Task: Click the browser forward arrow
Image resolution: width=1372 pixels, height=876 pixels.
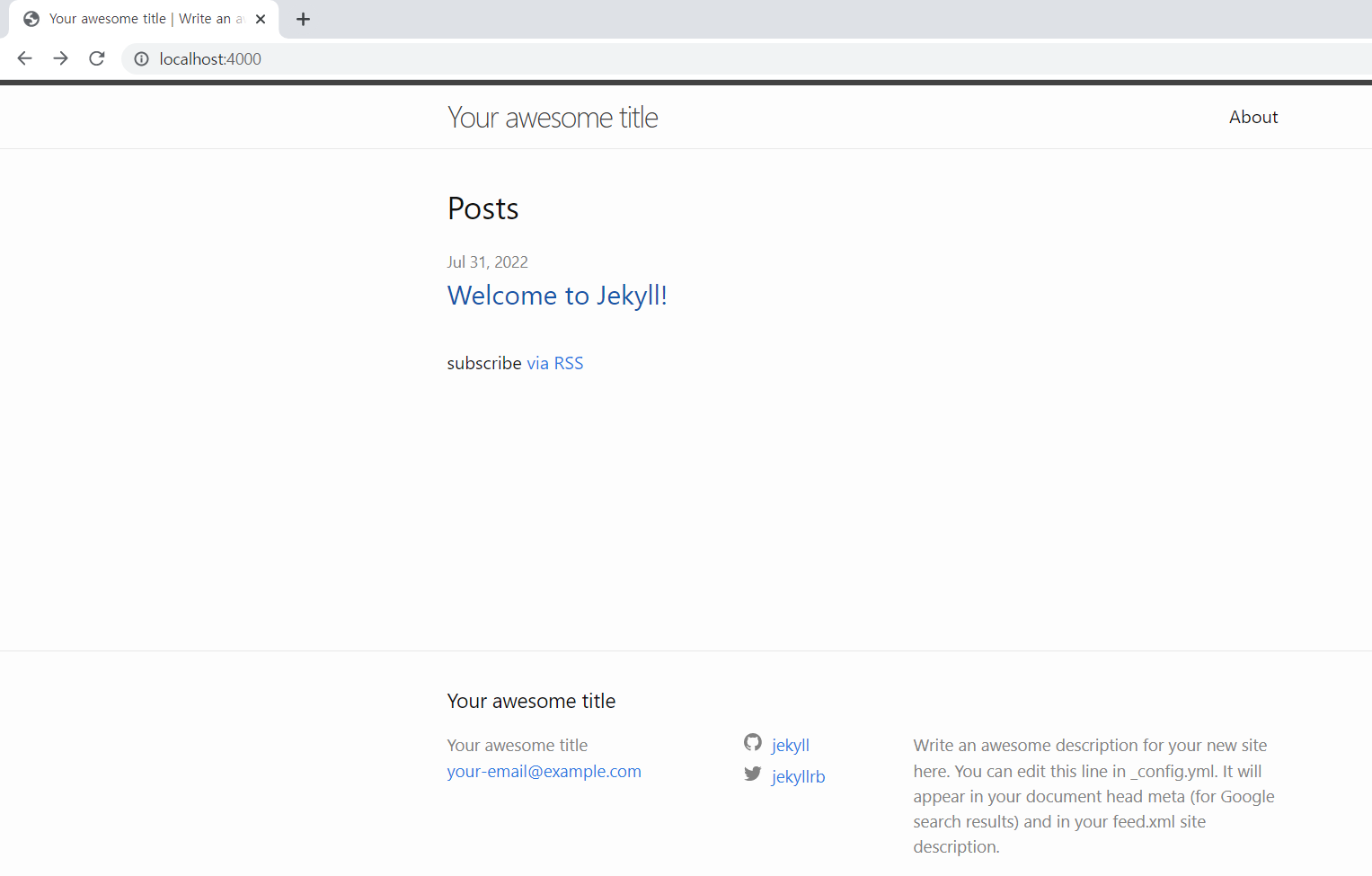Action: click(x=60, y=58)
